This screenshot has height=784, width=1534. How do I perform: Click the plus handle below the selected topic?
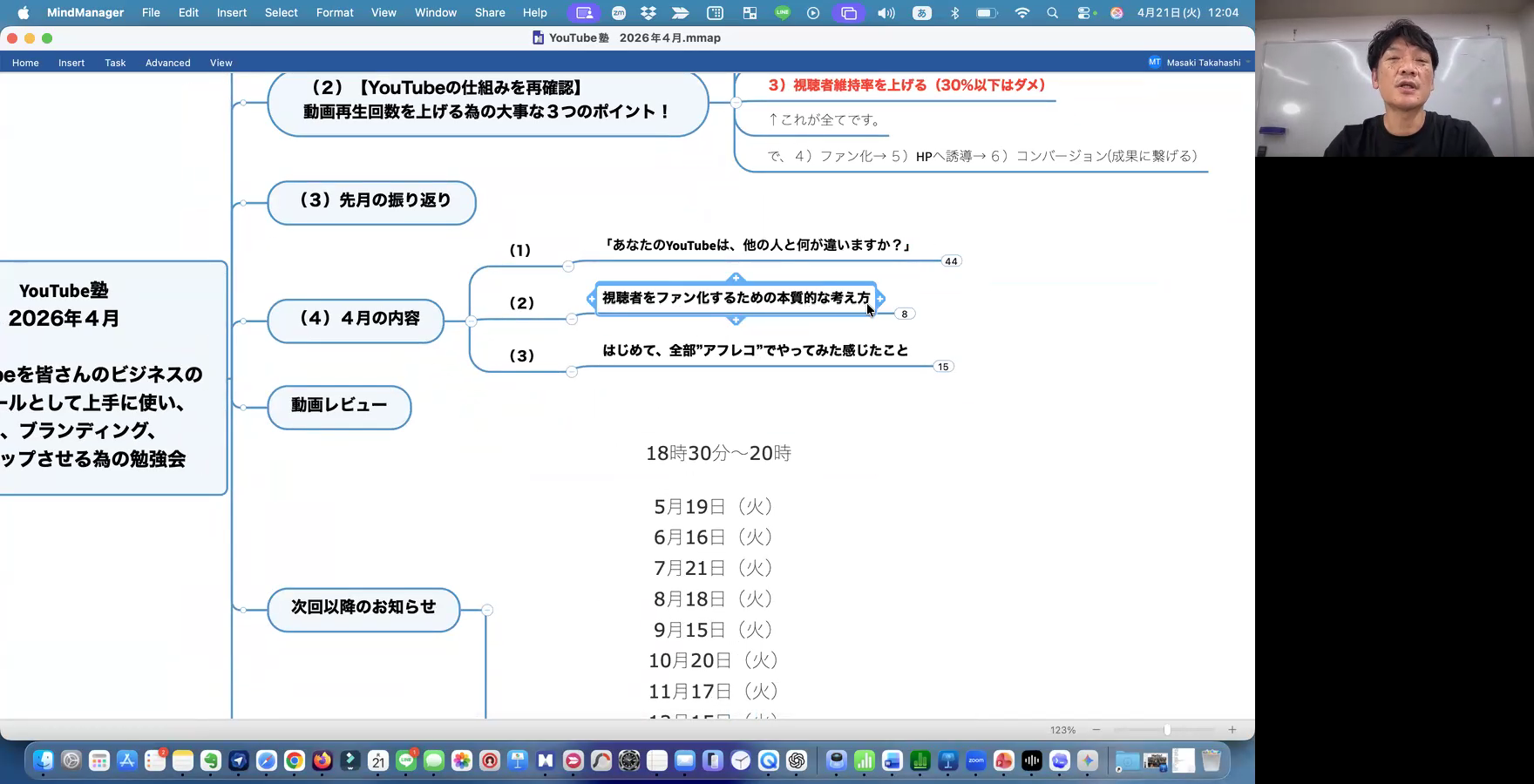(x=736, y=320)
